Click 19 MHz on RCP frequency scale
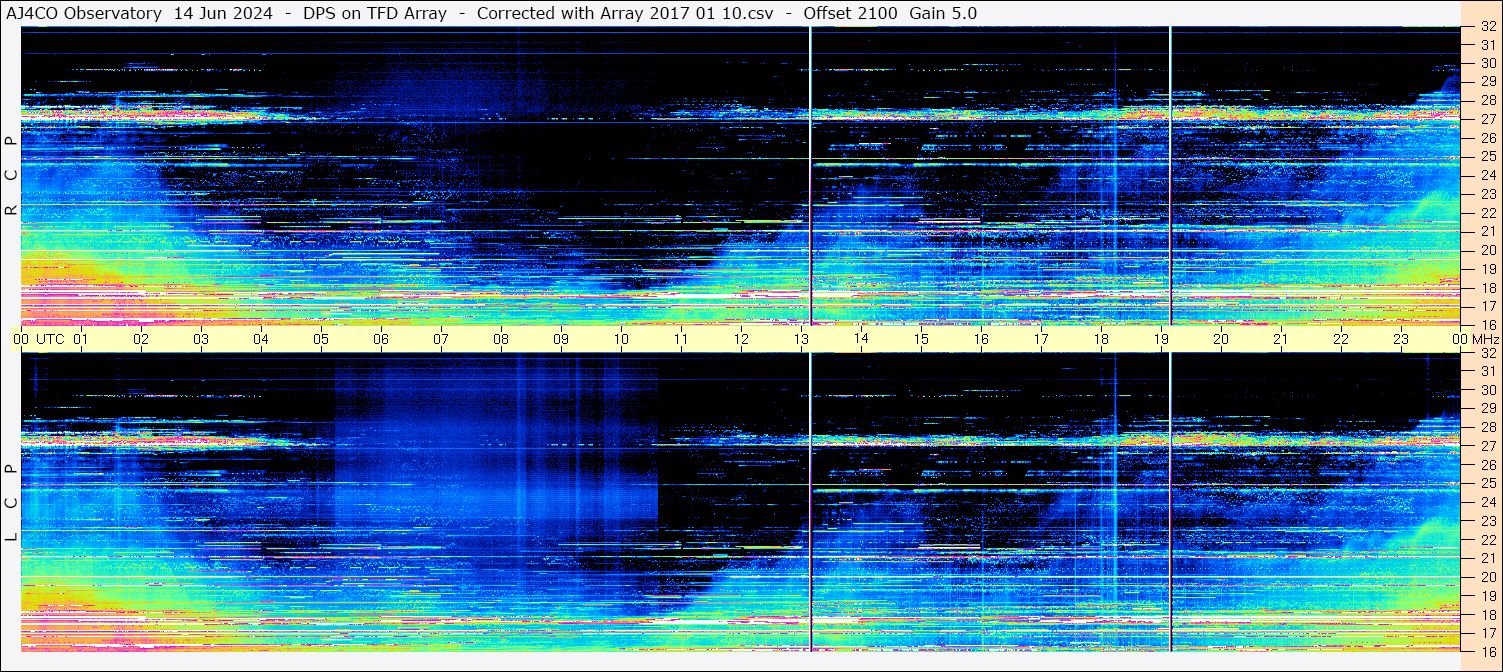The height and width of the screenshot is (672, 1503). [1487, 269]
